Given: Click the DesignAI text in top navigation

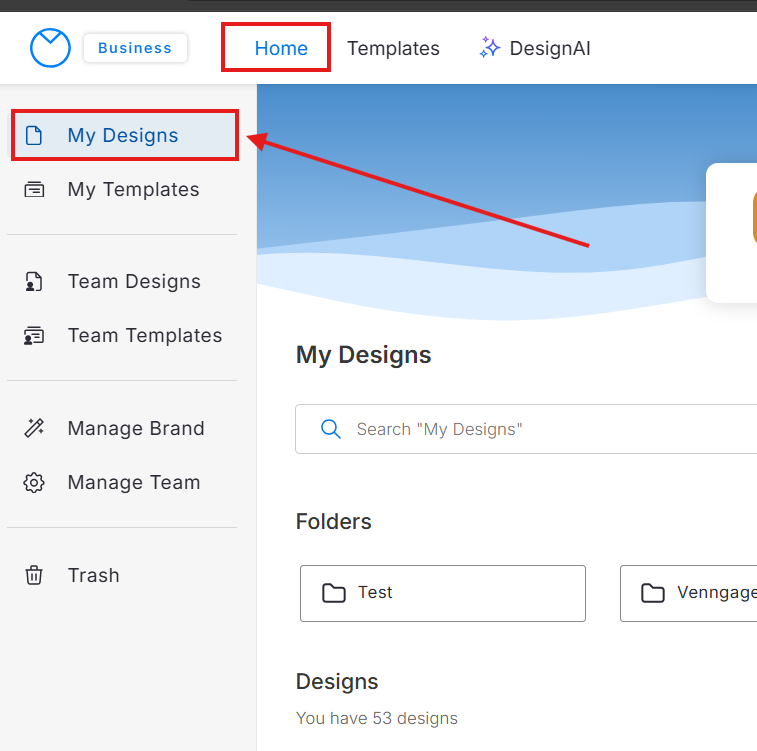Looking at the screenshot, I should point(550,48).
